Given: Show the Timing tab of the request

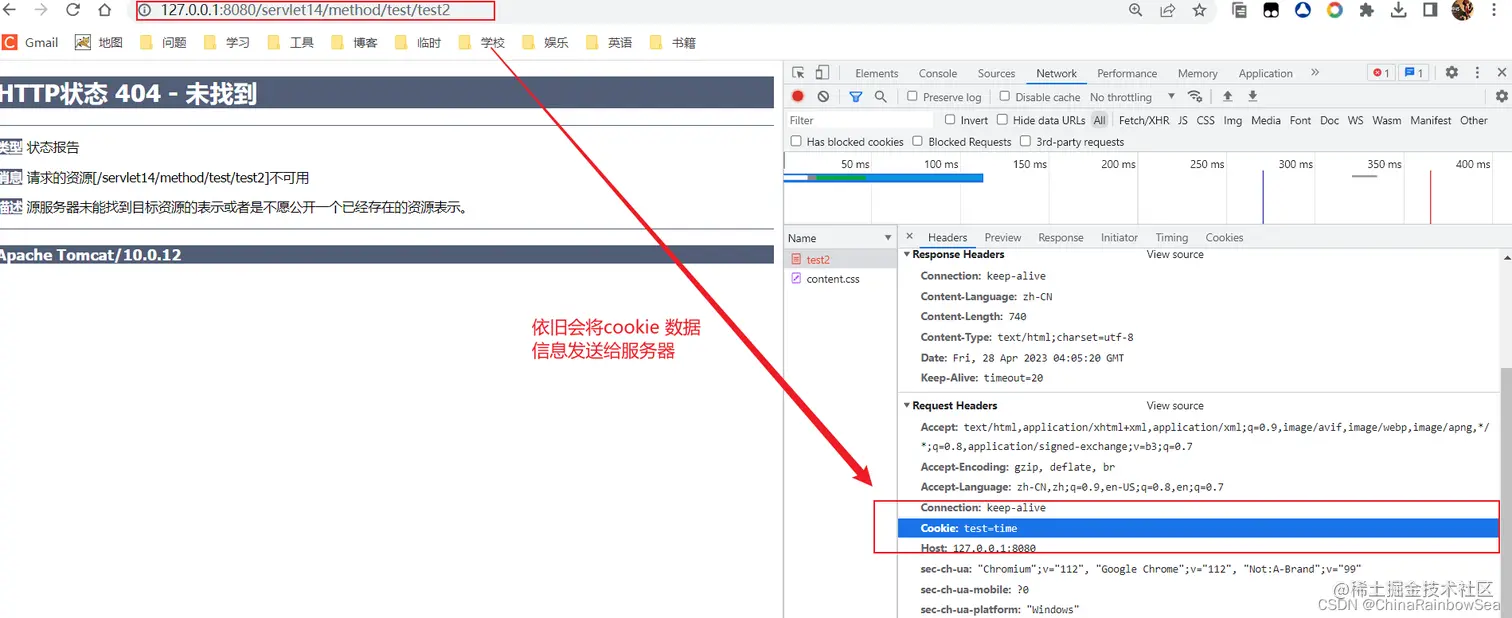Looking at the screenshot, I should 1171,238.
